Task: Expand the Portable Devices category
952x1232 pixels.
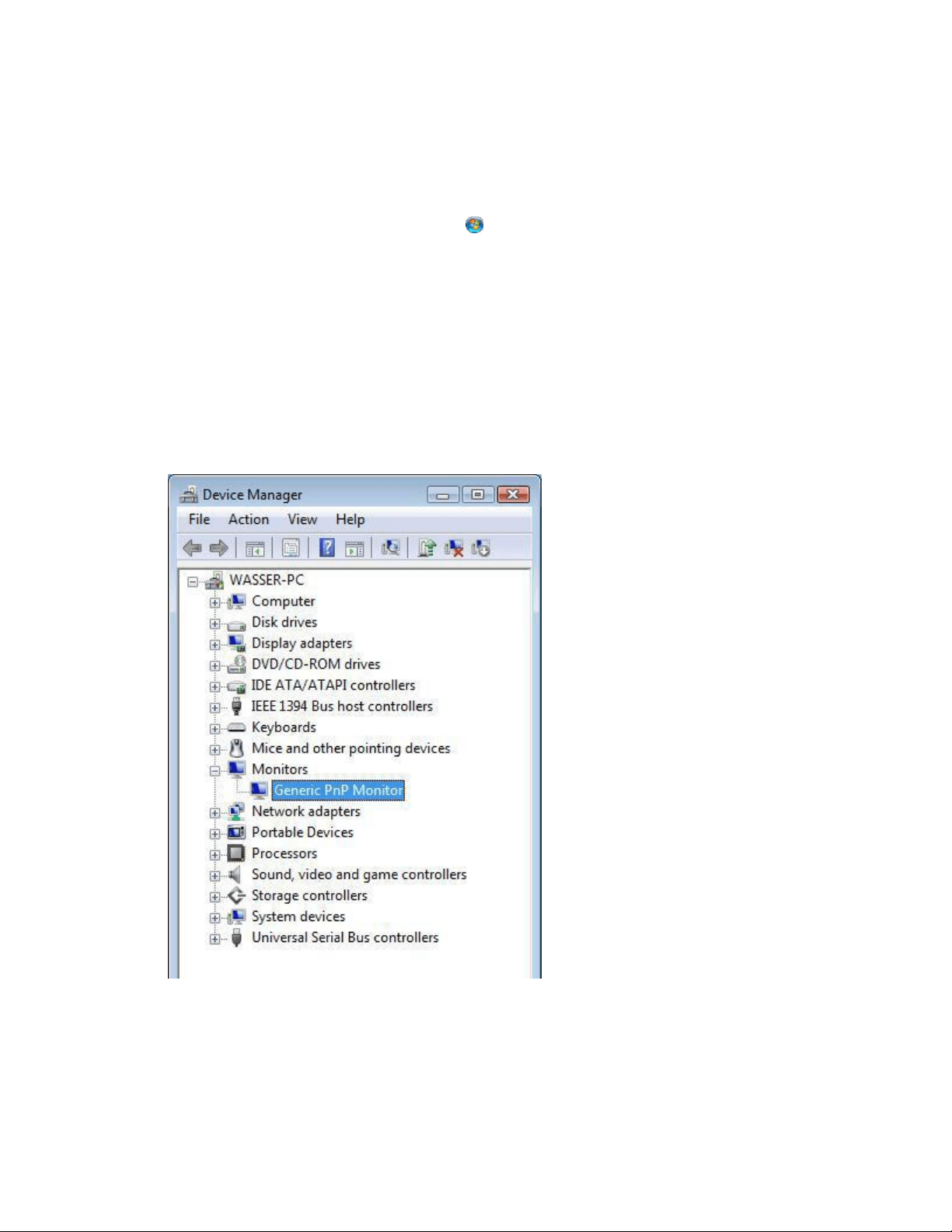Action: pos(214,833)
